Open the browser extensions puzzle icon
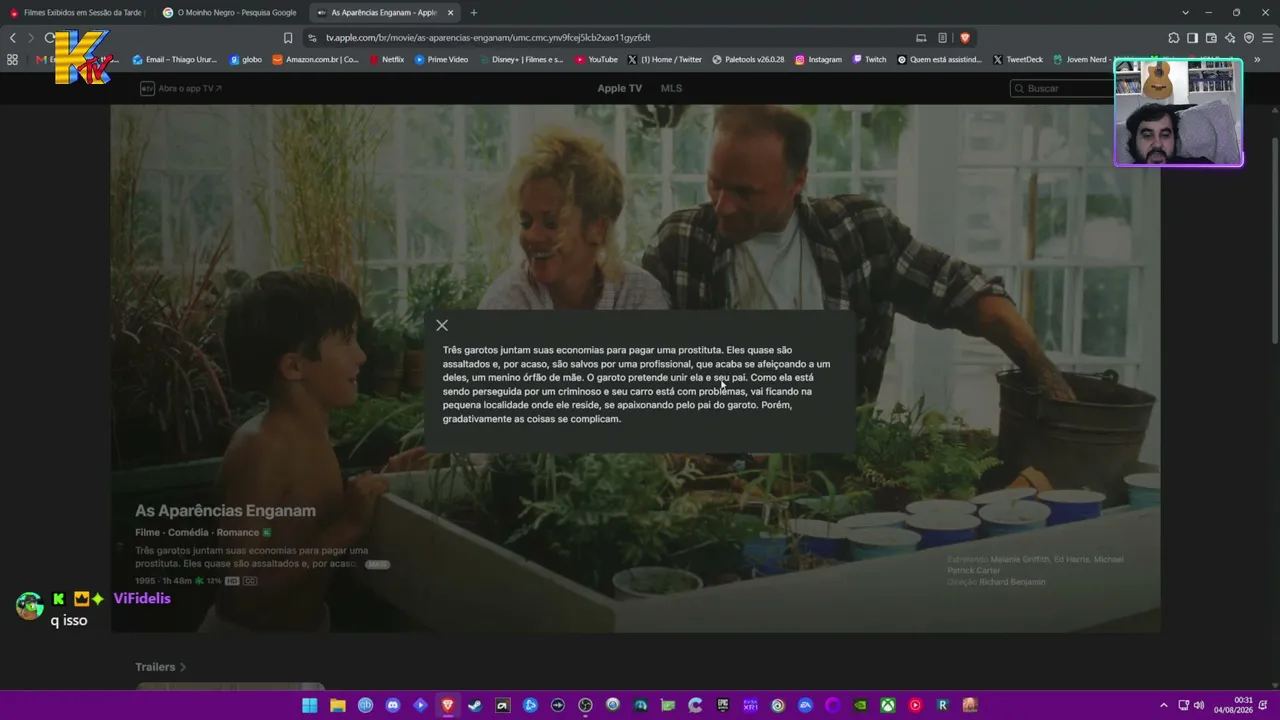 (1174, 38)
